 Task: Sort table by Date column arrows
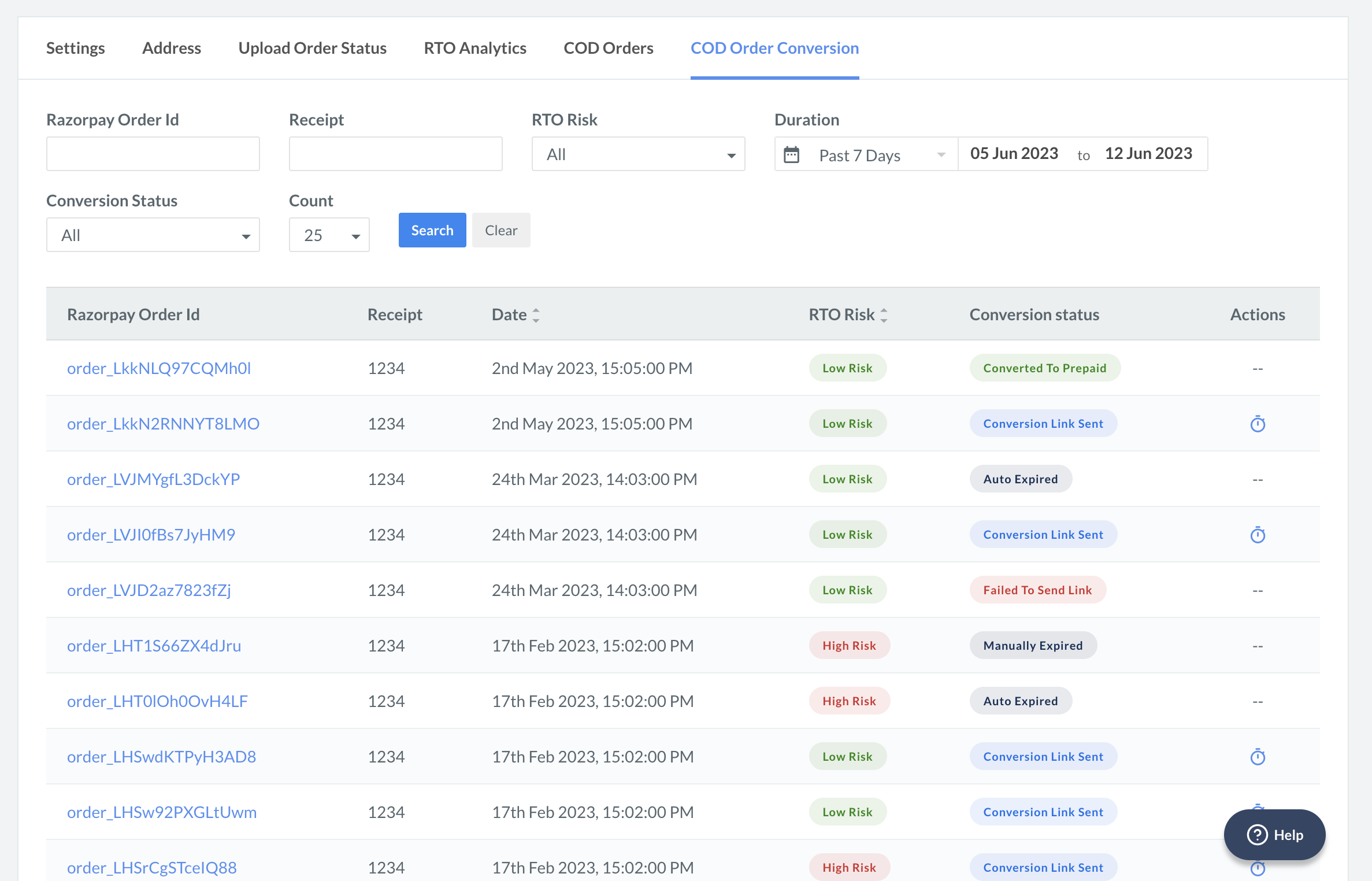536,314
